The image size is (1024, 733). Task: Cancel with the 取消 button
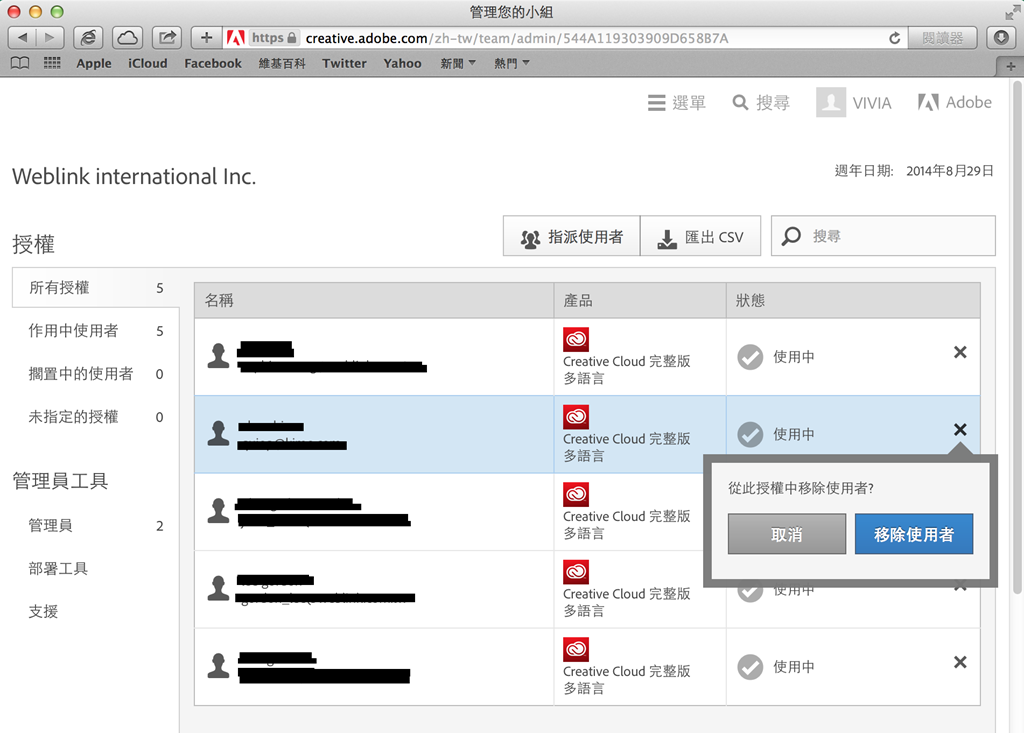tap(787, 534)
